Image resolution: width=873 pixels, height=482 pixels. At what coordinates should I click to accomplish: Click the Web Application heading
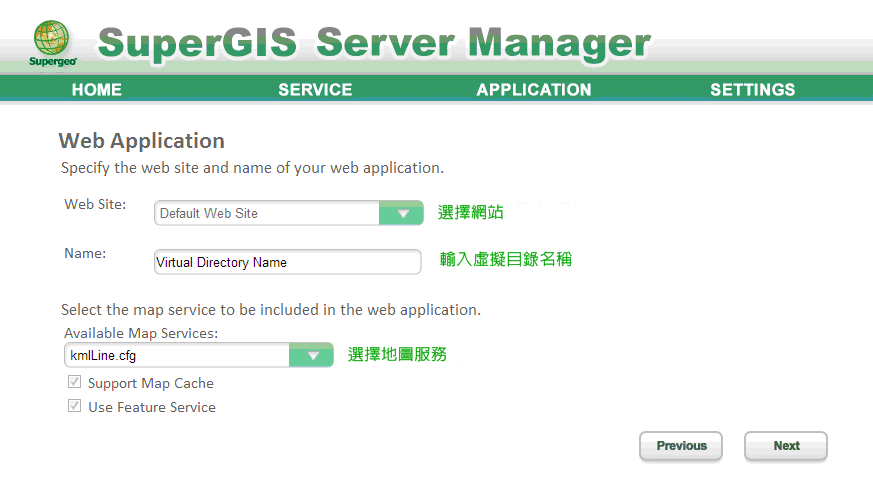(x=142, y=141)
